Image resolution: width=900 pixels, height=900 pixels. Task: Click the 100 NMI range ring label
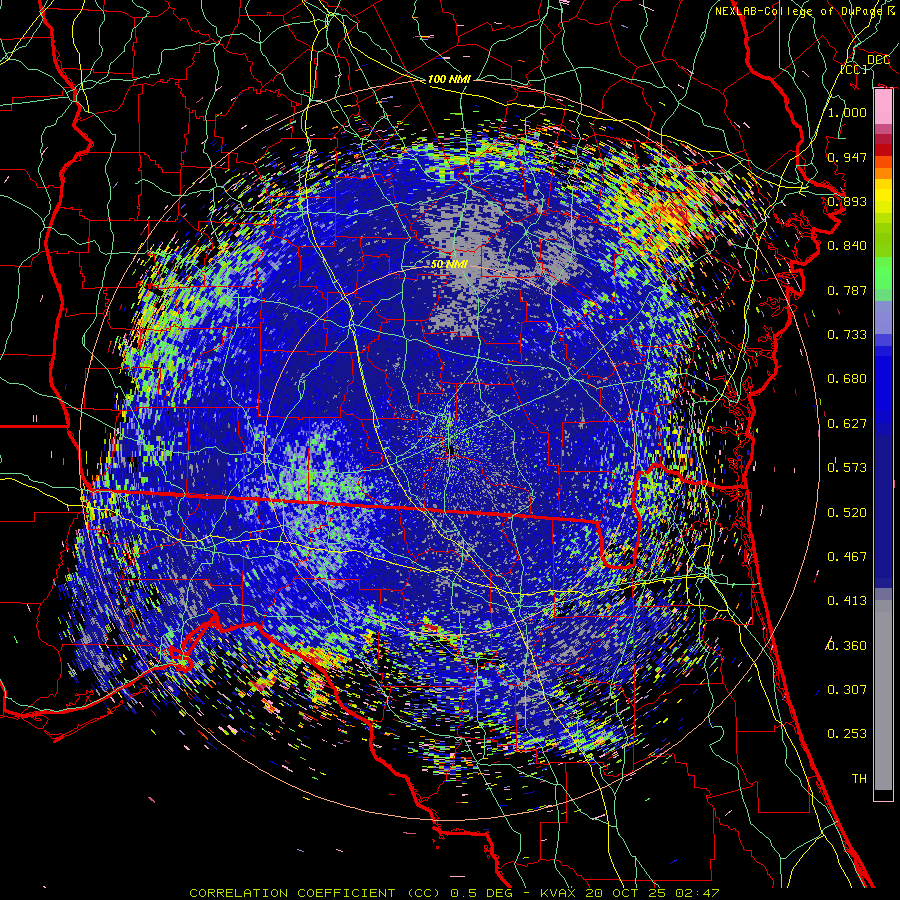[x=449, y=79]
